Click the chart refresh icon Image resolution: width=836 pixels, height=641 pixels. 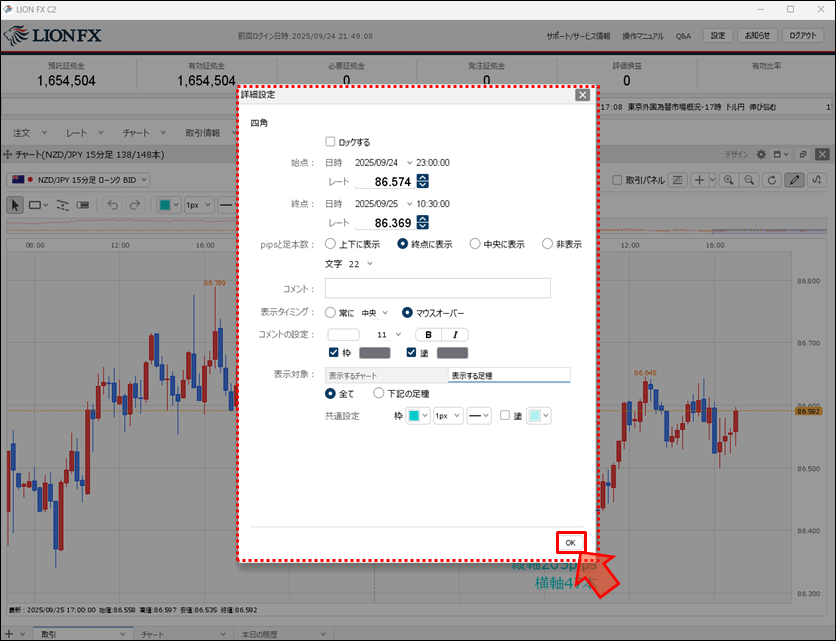point(771,180)
